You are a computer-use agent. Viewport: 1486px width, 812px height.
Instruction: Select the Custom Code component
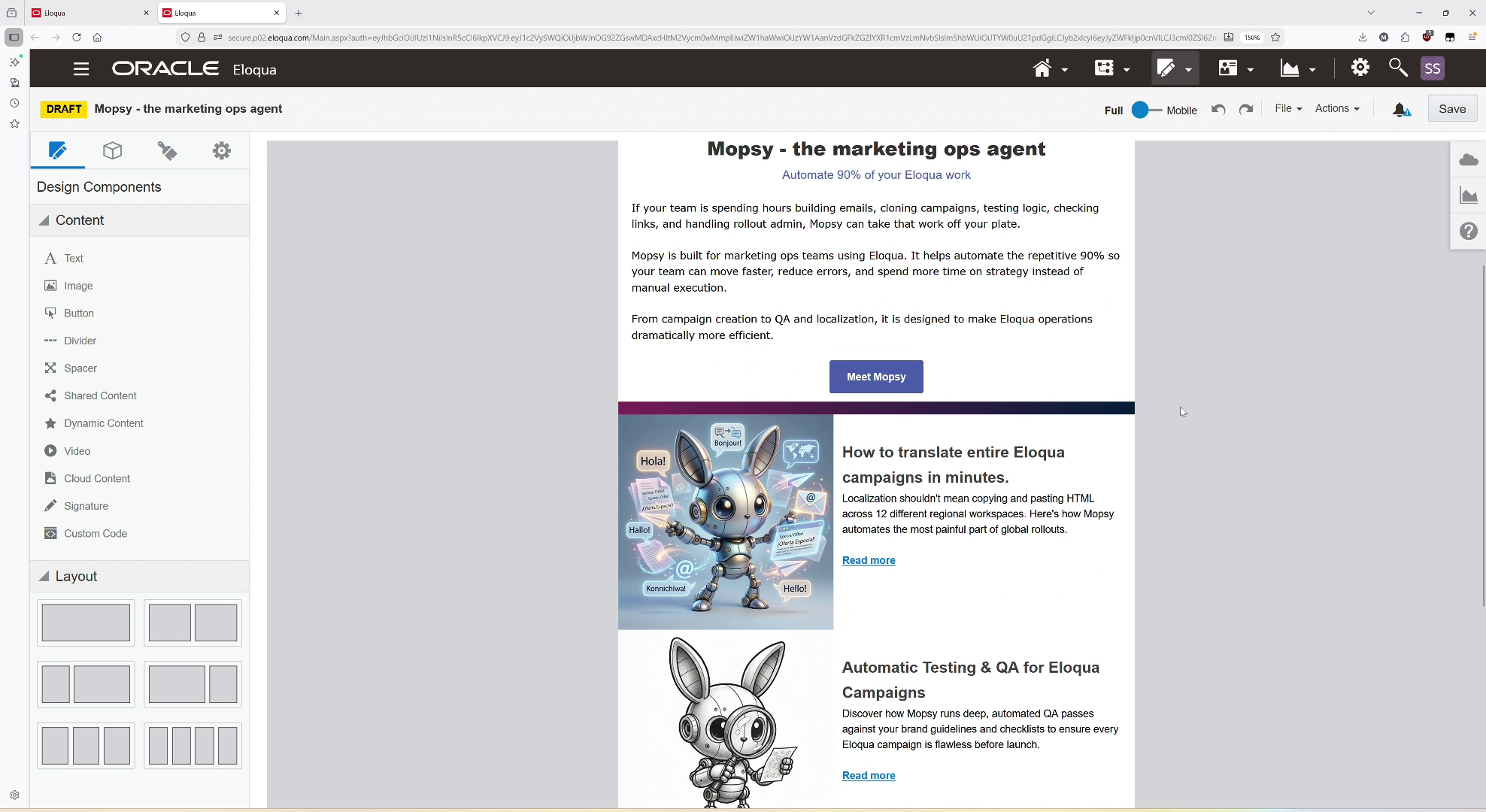click(86, 534)
